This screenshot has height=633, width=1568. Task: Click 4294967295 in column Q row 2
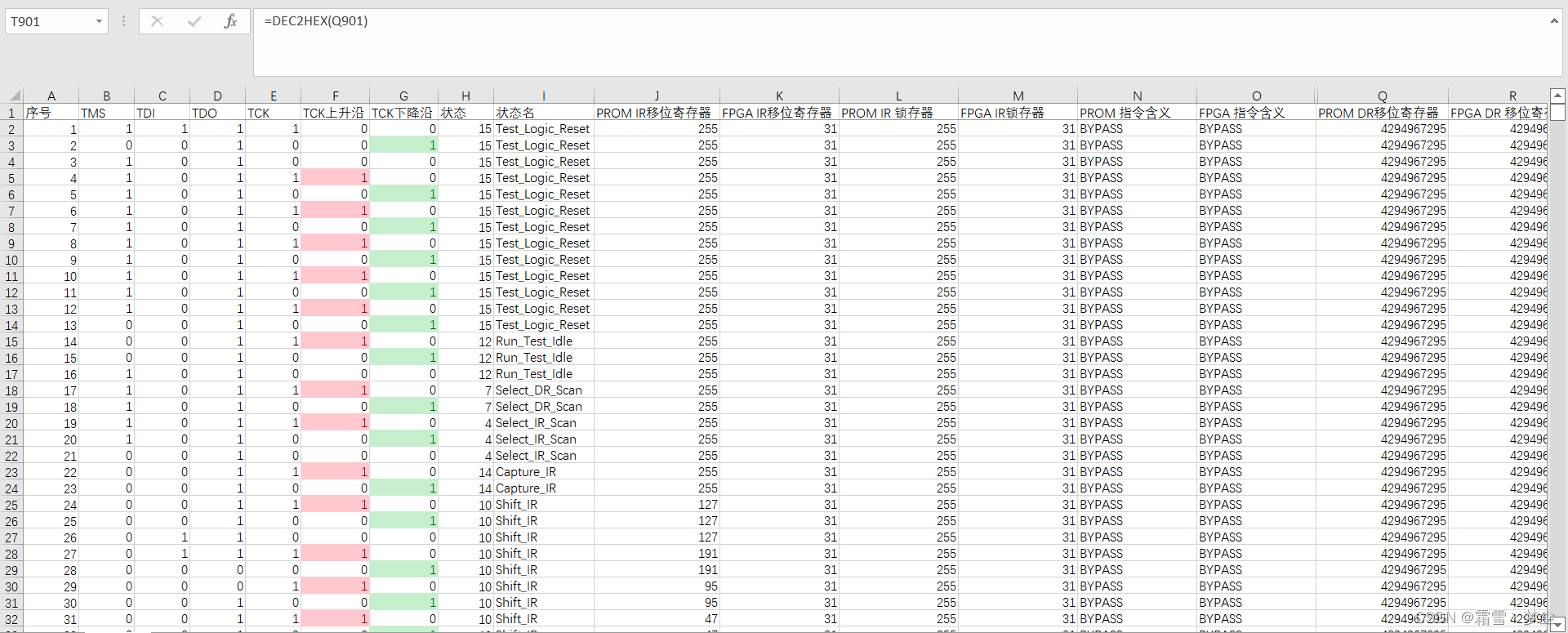point(1382,129)
